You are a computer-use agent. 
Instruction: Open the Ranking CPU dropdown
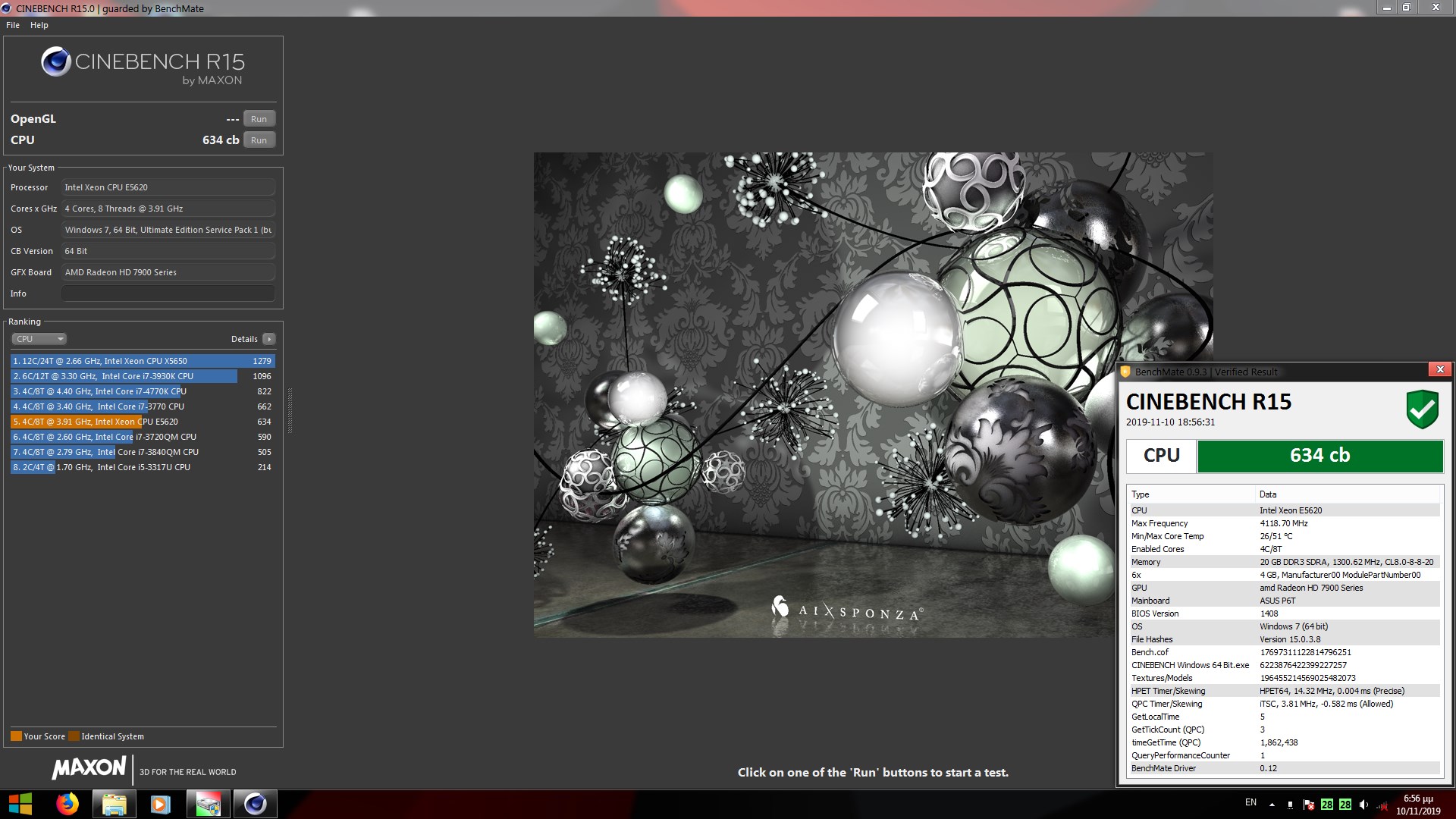(x=39, y=339)
